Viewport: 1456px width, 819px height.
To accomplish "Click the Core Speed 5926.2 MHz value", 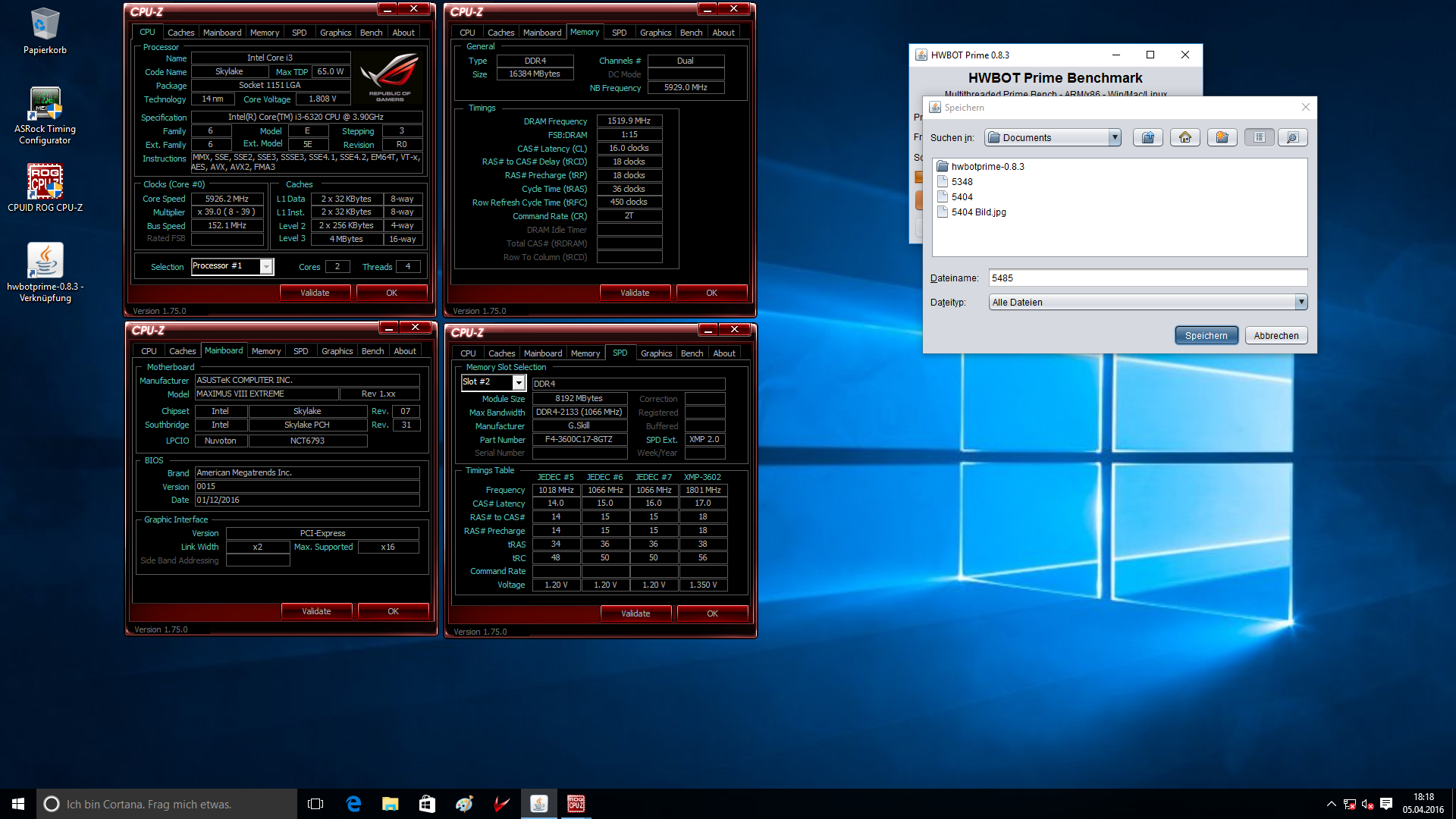I will coord(227,199).
